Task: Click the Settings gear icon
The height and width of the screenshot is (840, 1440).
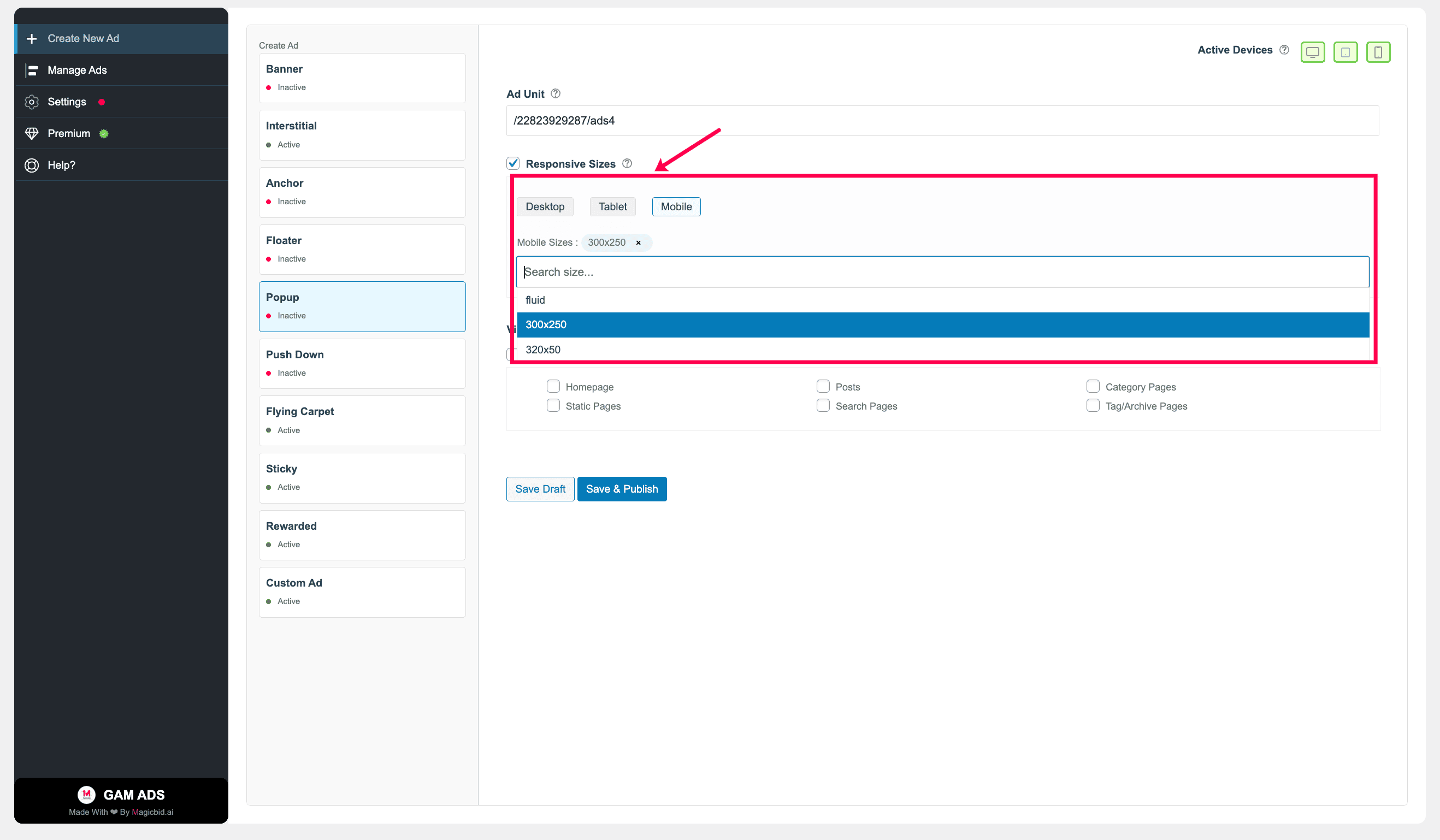Action: (x=32, y=102)
